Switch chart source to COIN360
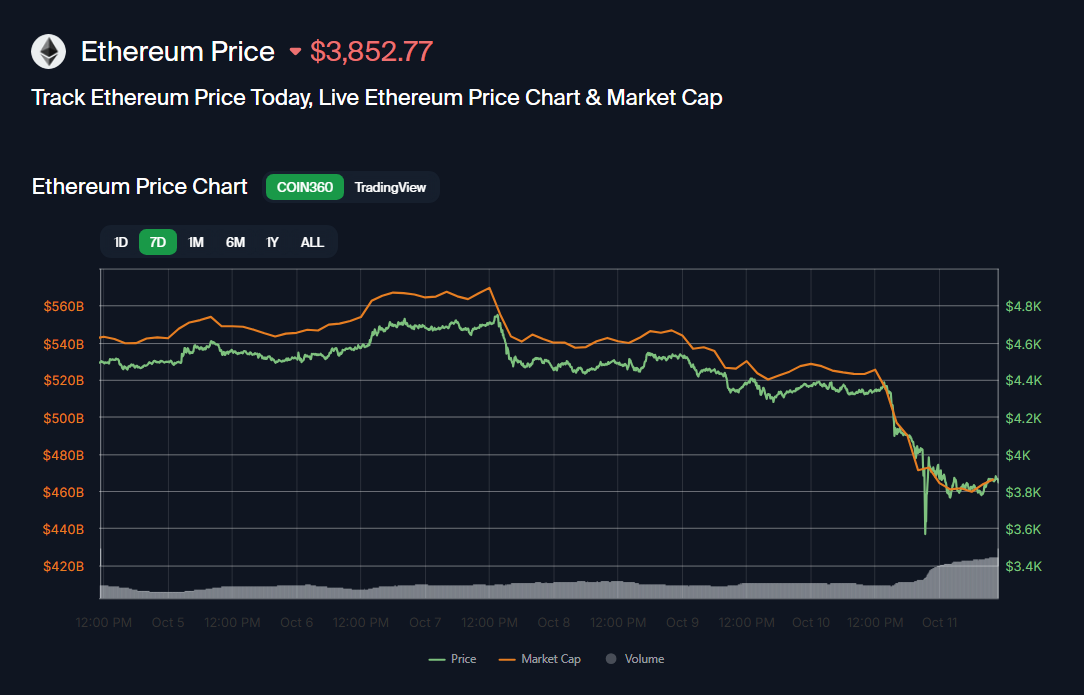 305,187
